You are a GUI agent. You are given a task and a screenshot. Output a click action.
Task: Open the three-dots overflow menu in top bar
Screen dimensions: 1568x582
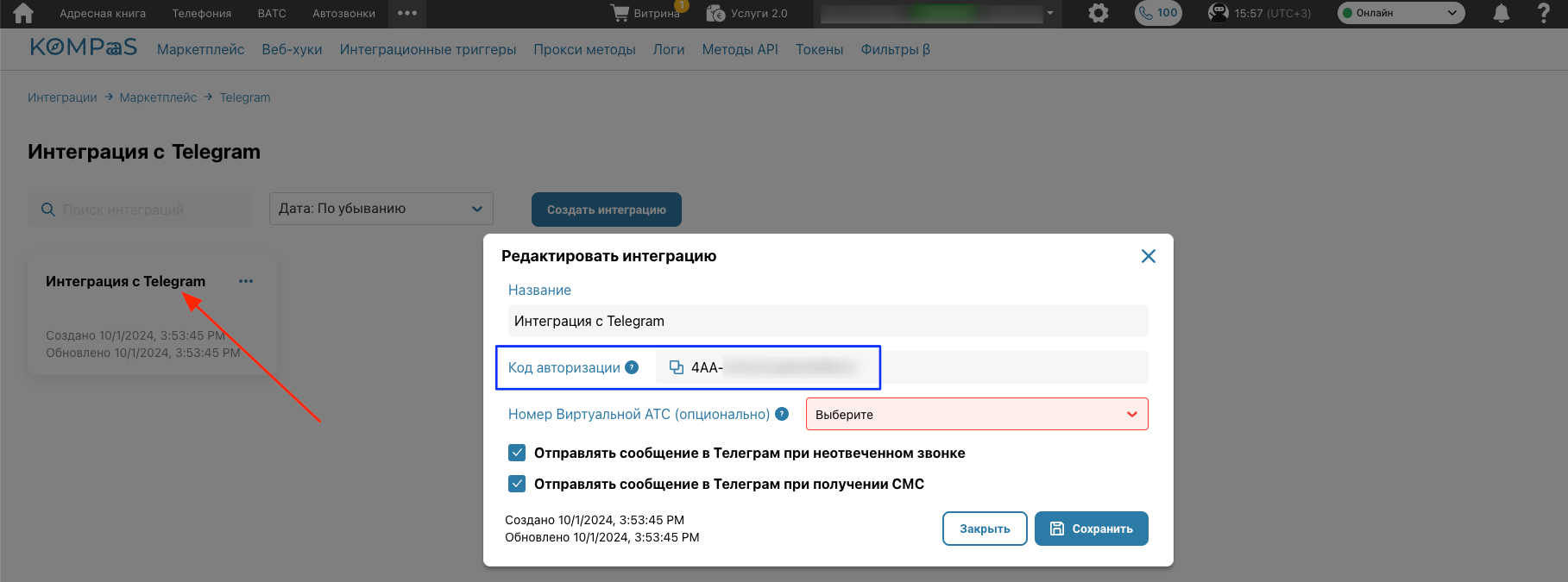407,13
